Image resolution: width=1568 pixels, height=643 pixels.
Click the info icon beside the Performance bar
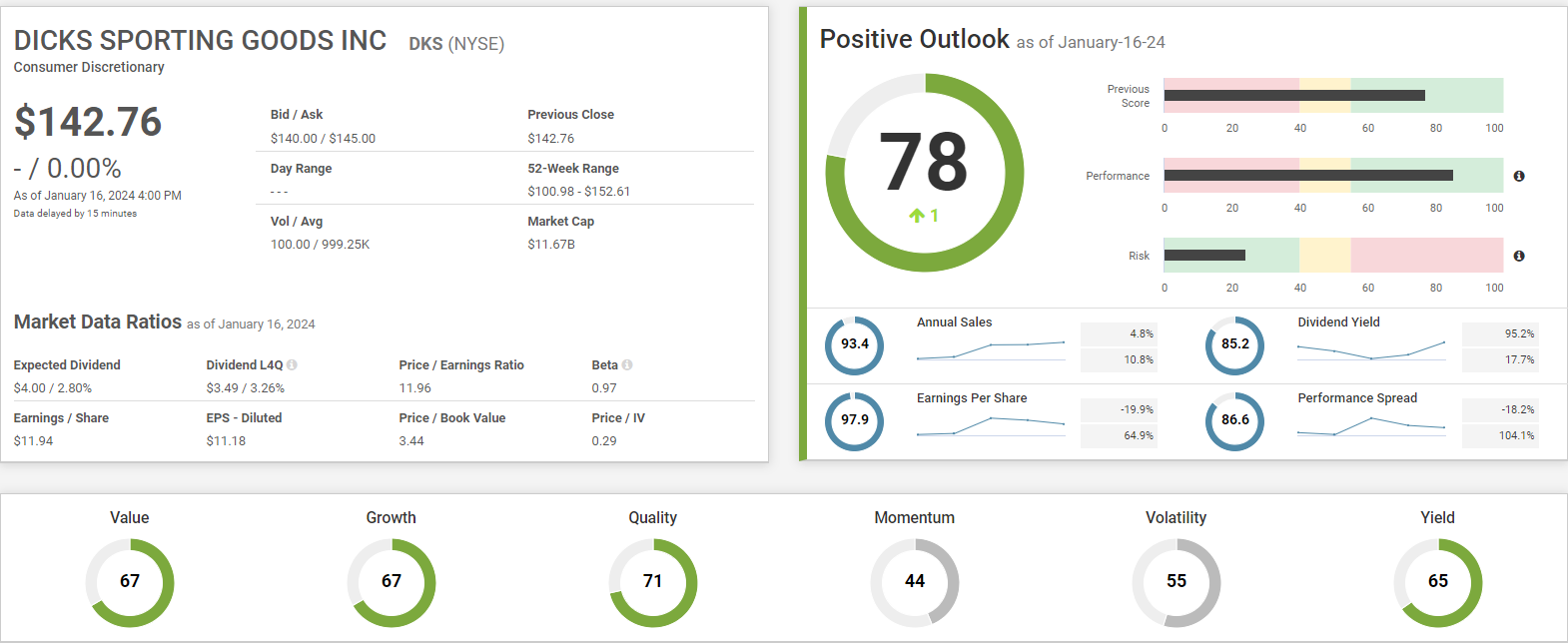coord(1519,176)
